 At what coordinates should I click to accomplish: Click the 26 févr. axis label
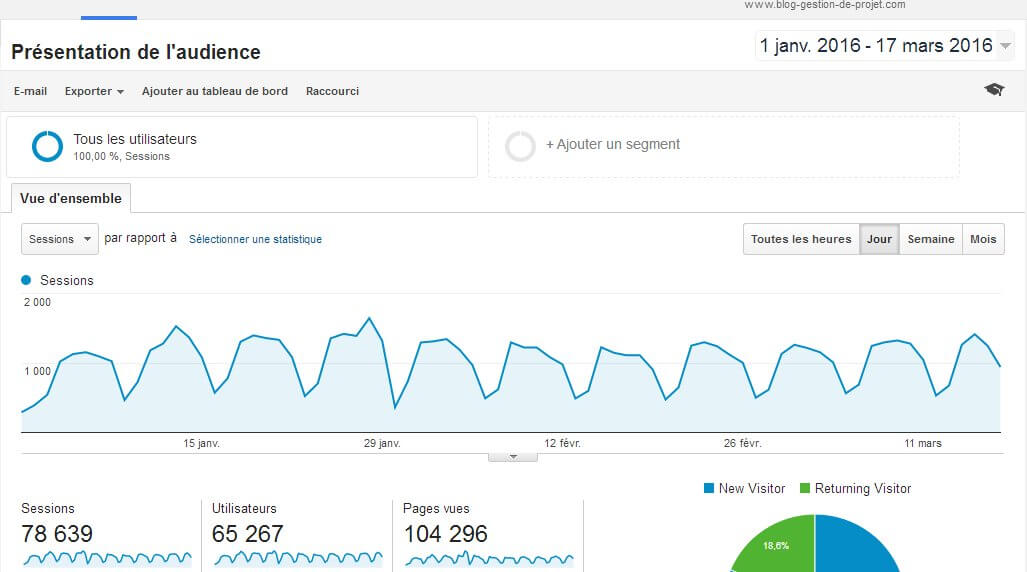click(x=743, y=444)
